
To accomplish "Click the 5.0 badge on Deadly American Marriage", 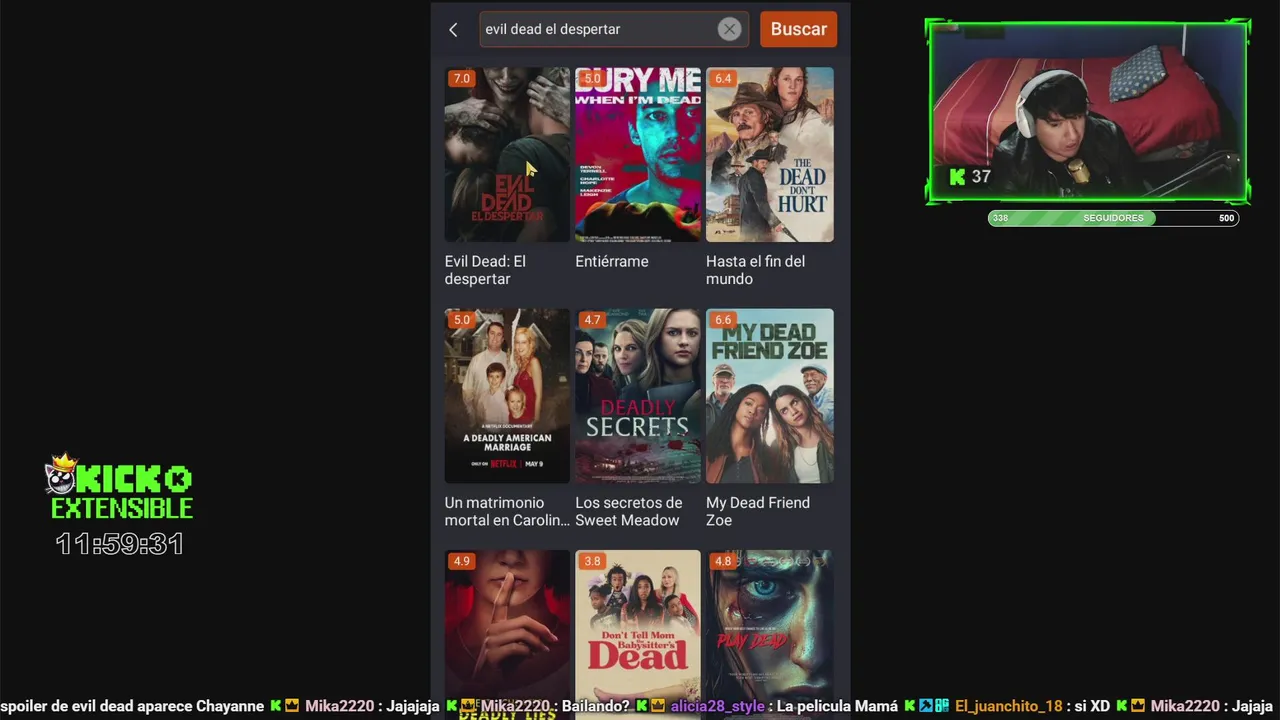I will pos(461,320).
